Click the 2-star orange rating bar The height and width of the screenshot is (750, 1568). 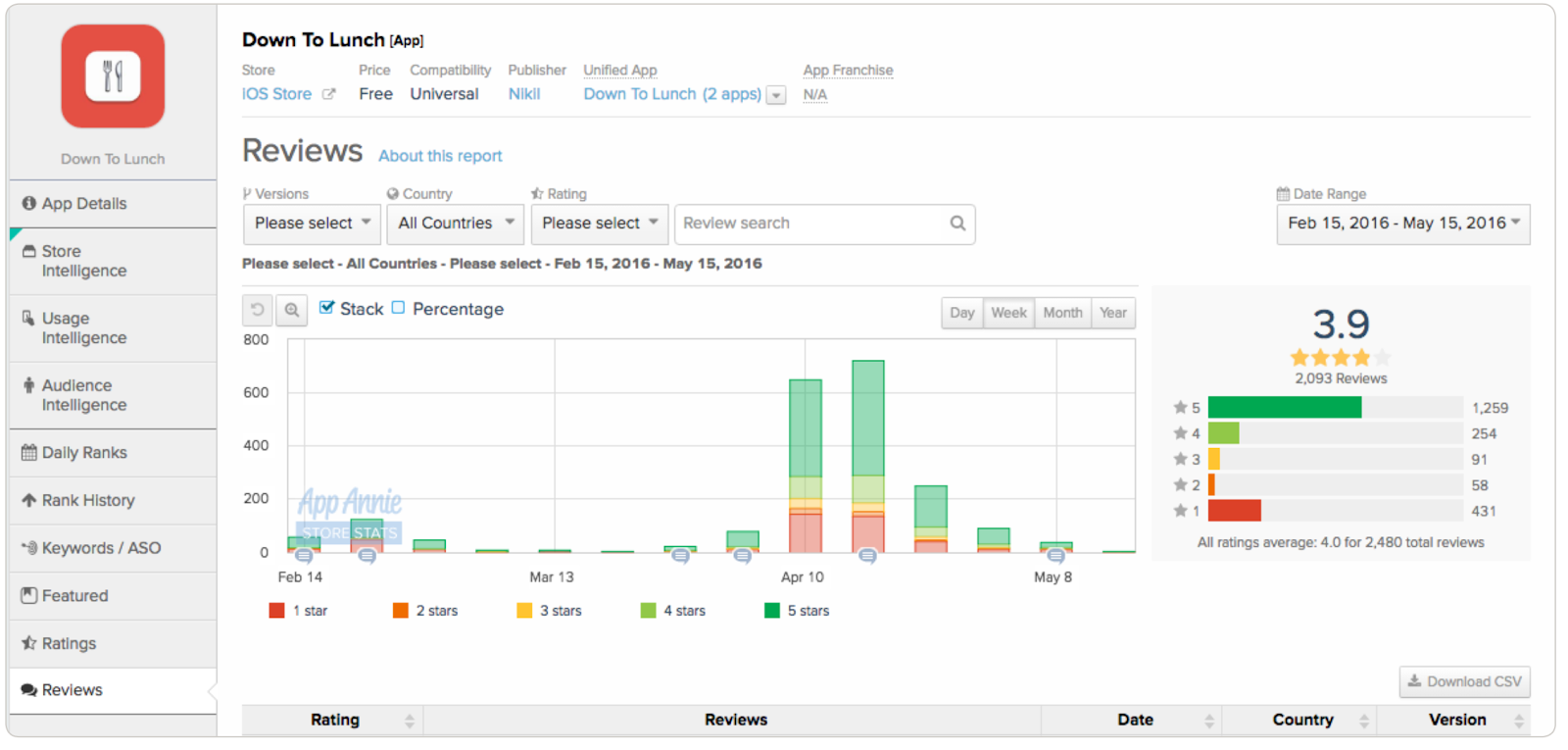coord(1212,485)
